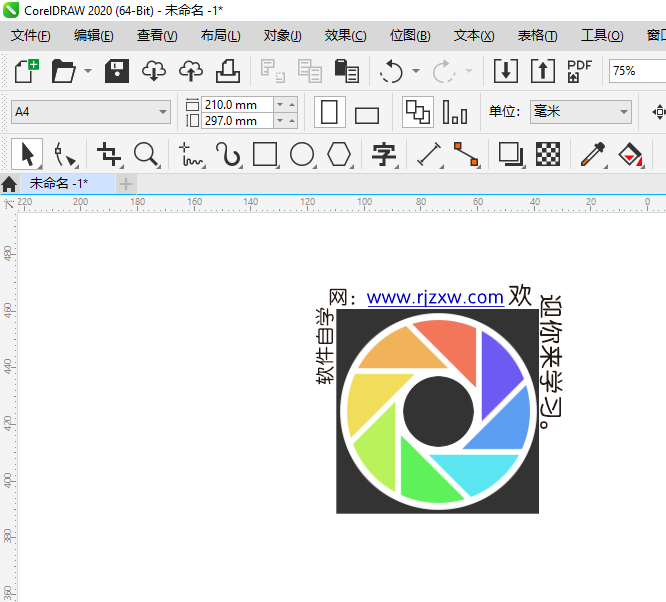Click the grayed-out Cut icon
The width and height of the screenshot is (666, 602).
(x=272, y=71)
